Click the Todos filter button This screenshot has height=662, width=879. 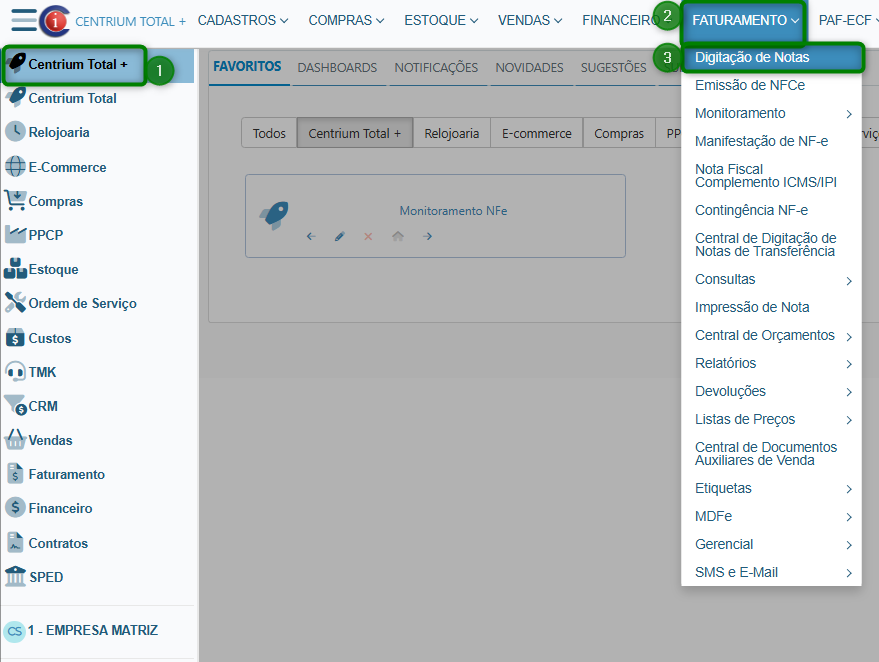click(x=269, y=133)
